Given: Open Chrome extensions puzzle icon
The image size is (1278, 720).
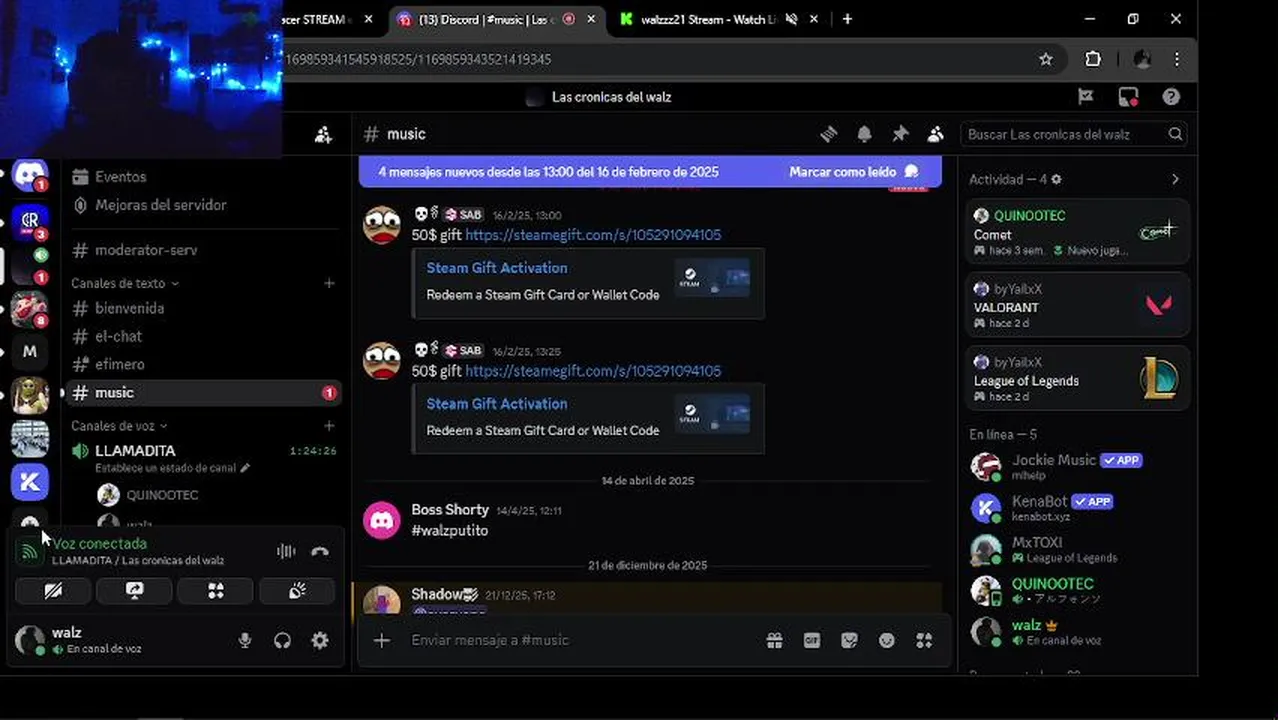Looking at the screenshot, I should 1093,59.
